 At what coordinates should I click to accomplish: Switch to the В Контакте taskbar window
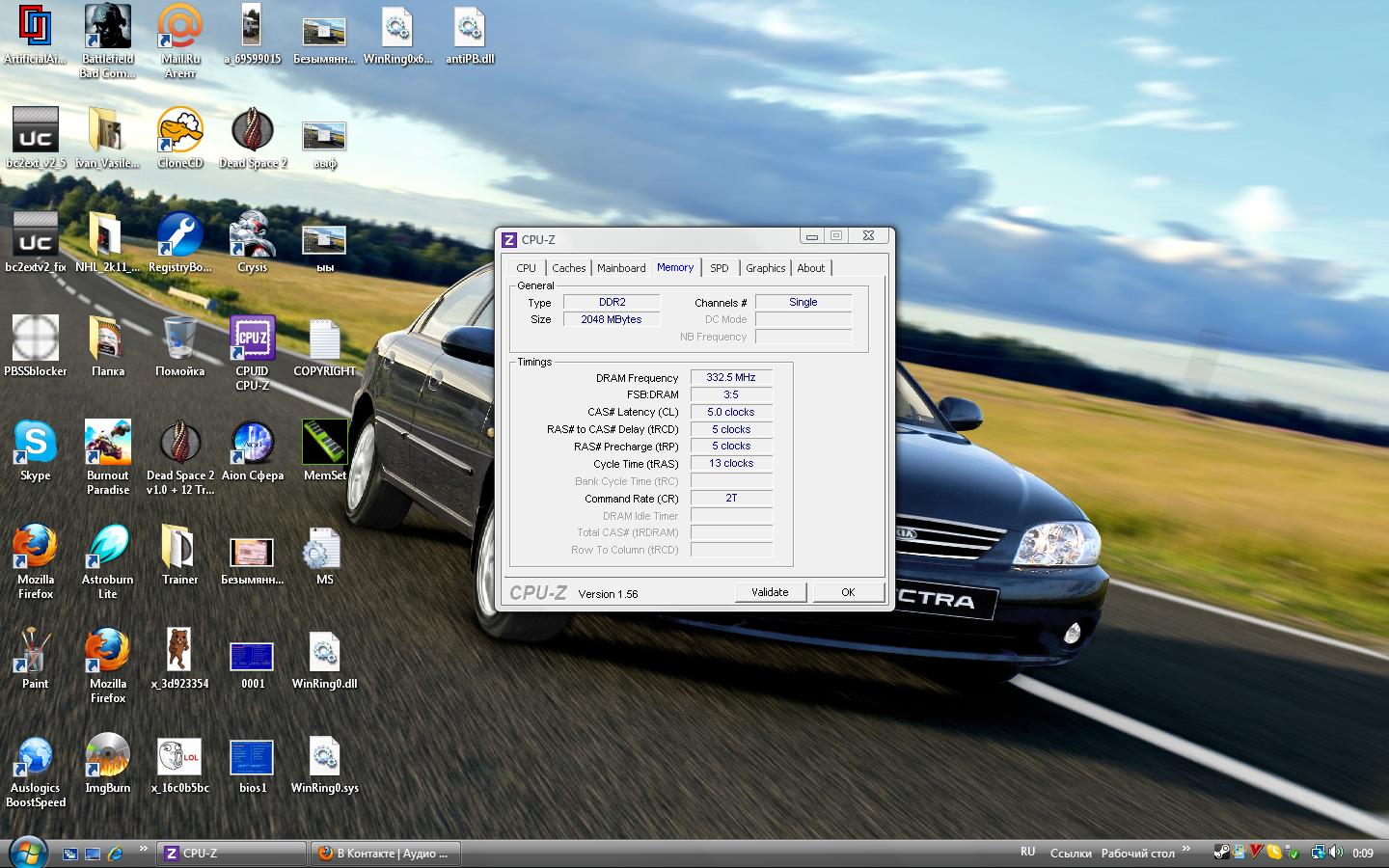pyautogui.click(x=386, y=854)
